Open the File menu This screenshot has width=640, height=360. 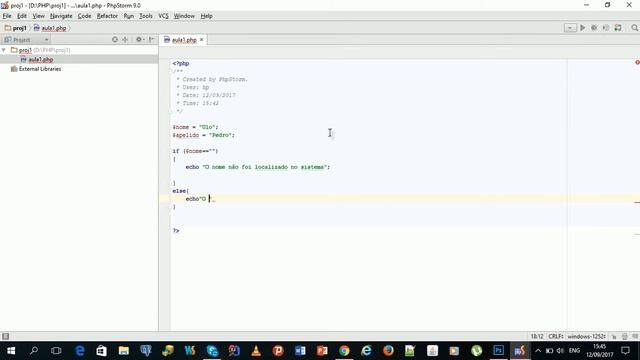pos(7,16)
